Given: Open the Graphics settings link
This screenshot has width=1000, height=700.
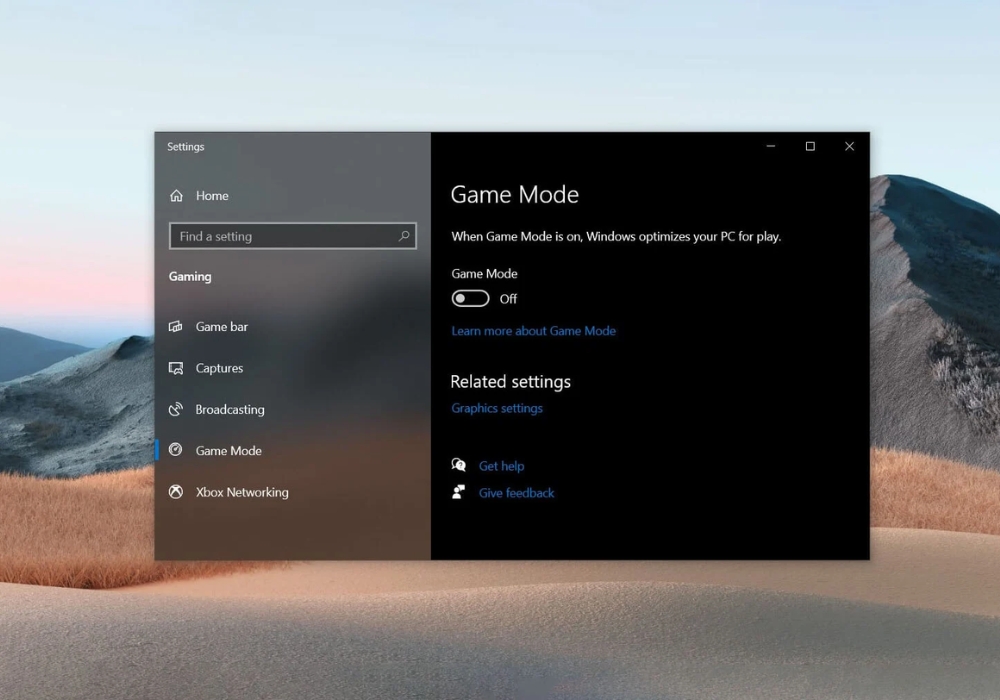Looking at the screenshot, I should point(497,408).
